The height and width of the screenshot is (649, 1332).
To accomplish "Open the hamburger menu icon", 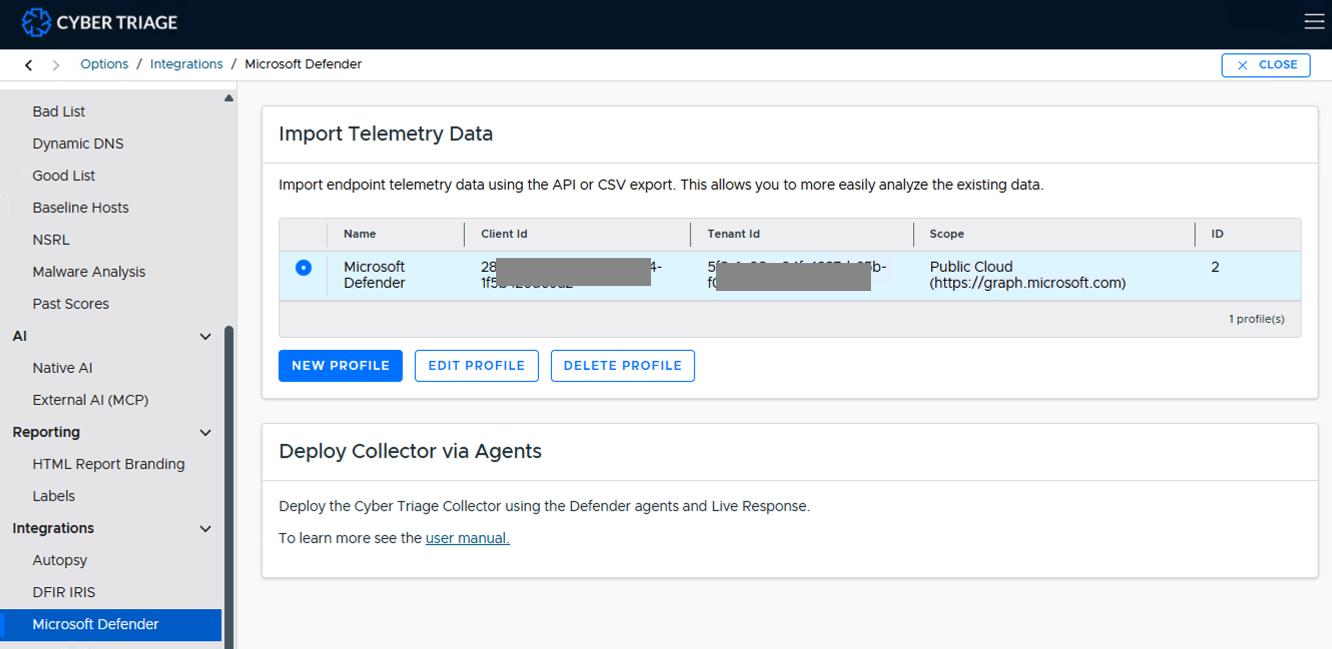I will click(1314, 22).
